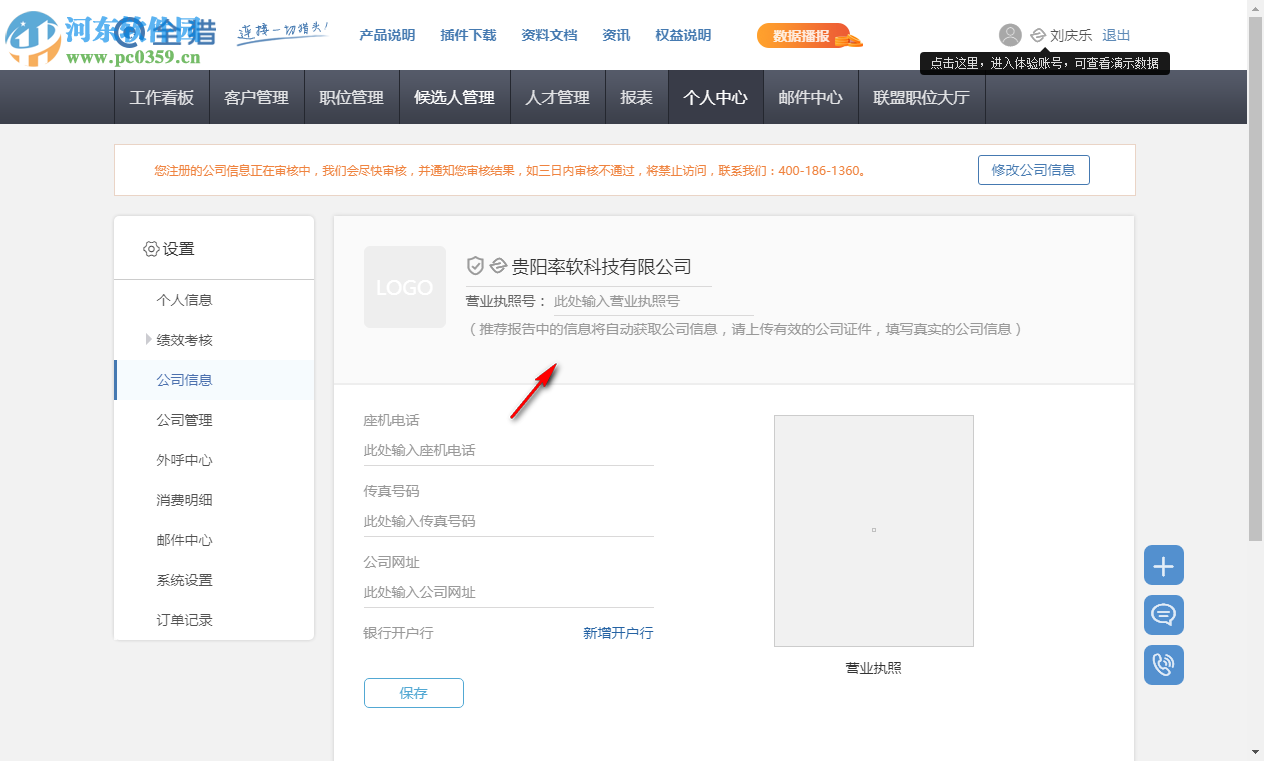The height and width of the screenshot is (761, 1264).
Task: Click the 营业执照号 input field
Action: [x=654, y=301]
